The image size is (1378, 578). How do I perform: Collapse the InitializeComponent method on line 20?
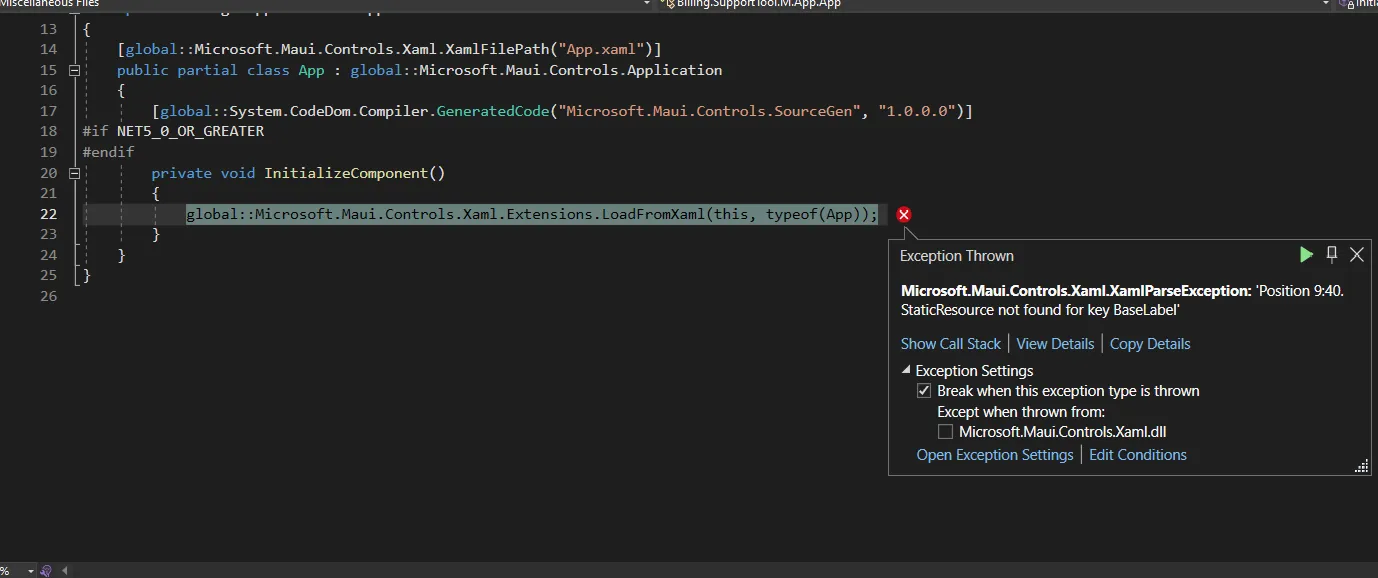pos(74,173)
